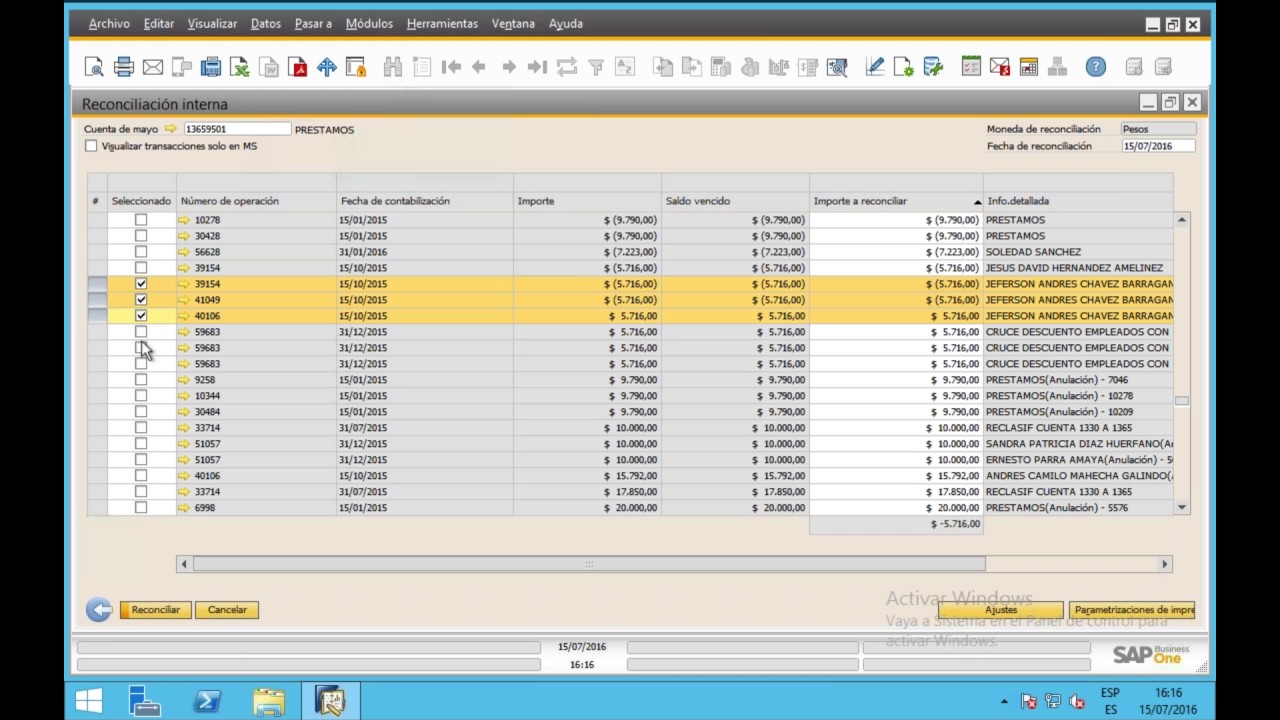Open the Calendar toolbar icon
Viewport: 1280px width, 720px height.
(1028, 67)
